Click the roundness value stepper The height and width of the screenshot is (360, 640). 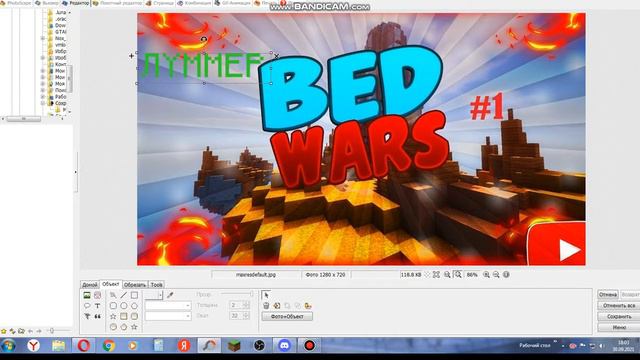(246, 316)
